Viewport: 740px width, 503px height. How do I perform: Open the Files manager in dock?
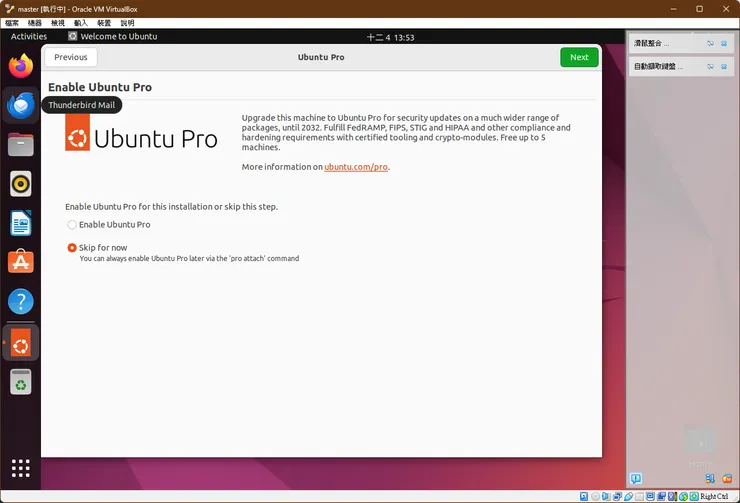coord(21,144)
